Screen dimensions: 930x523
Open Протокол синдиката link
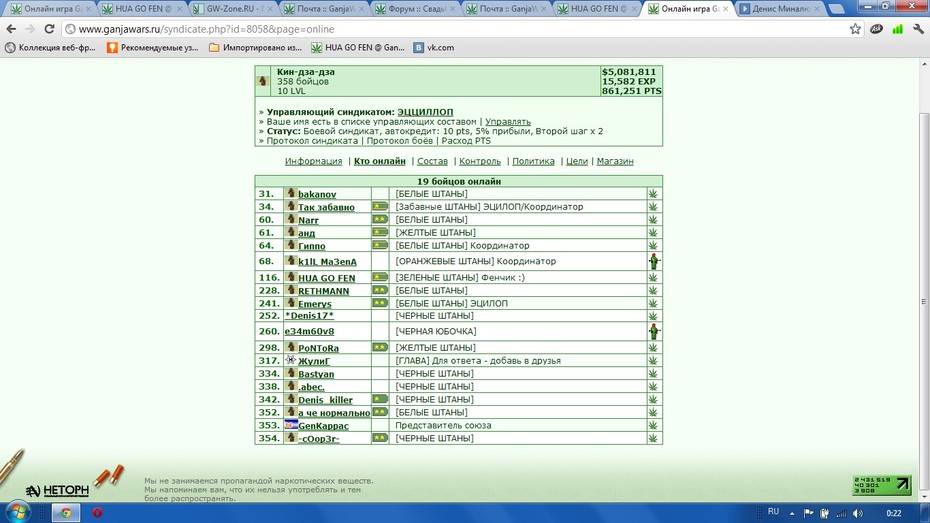[312, 141]
